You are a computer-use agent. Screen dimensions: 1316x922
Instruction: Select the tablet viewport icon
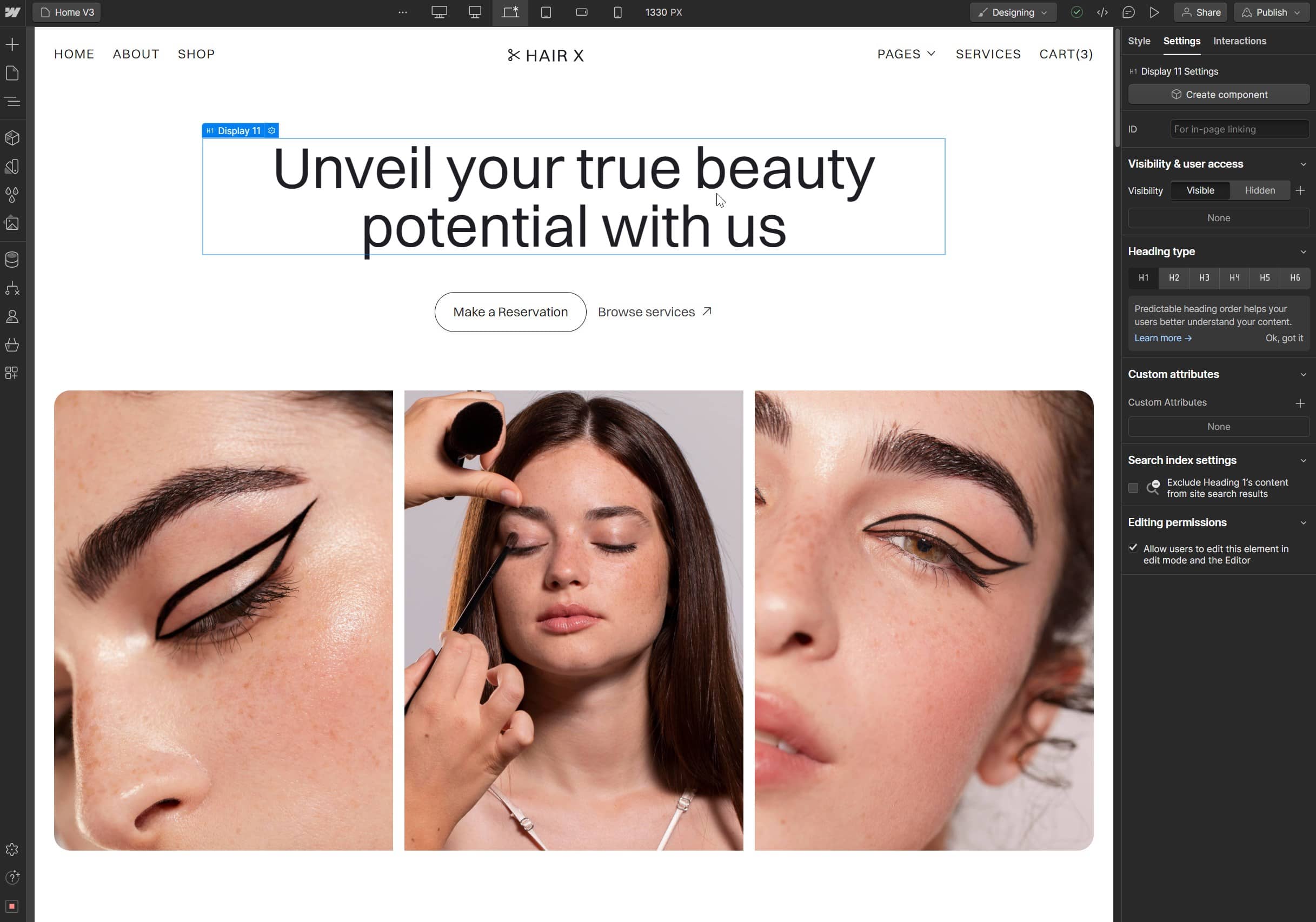(x=546, y=12)
